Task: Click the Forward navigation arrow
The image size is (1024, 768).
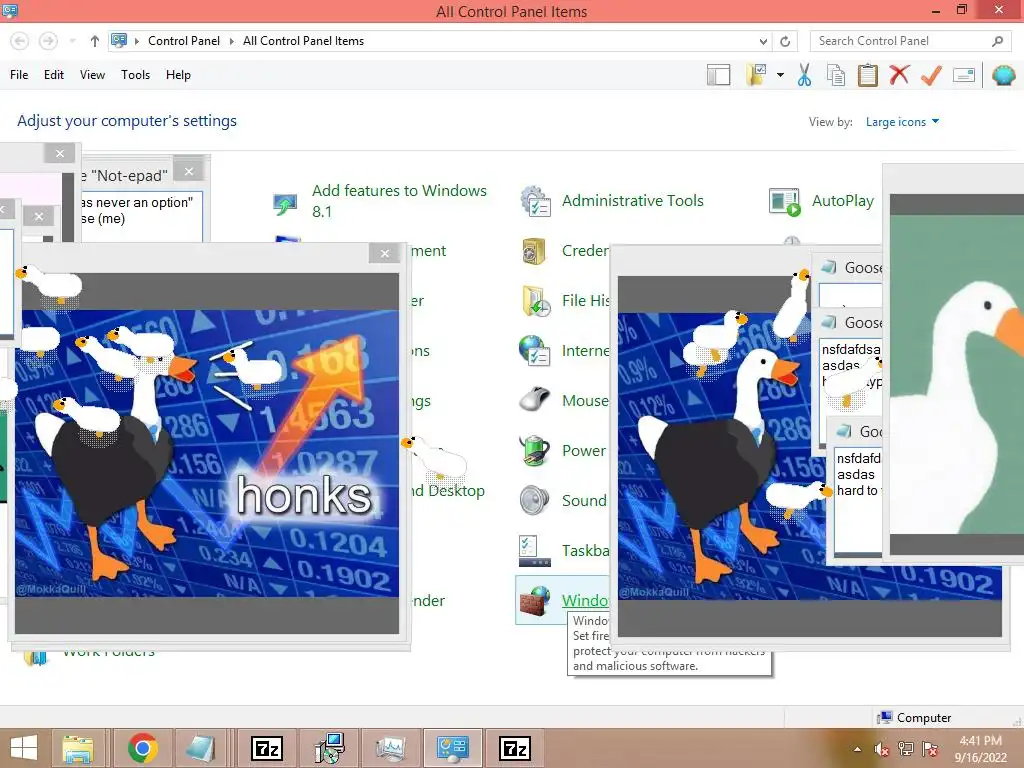Action: point(48,41)
